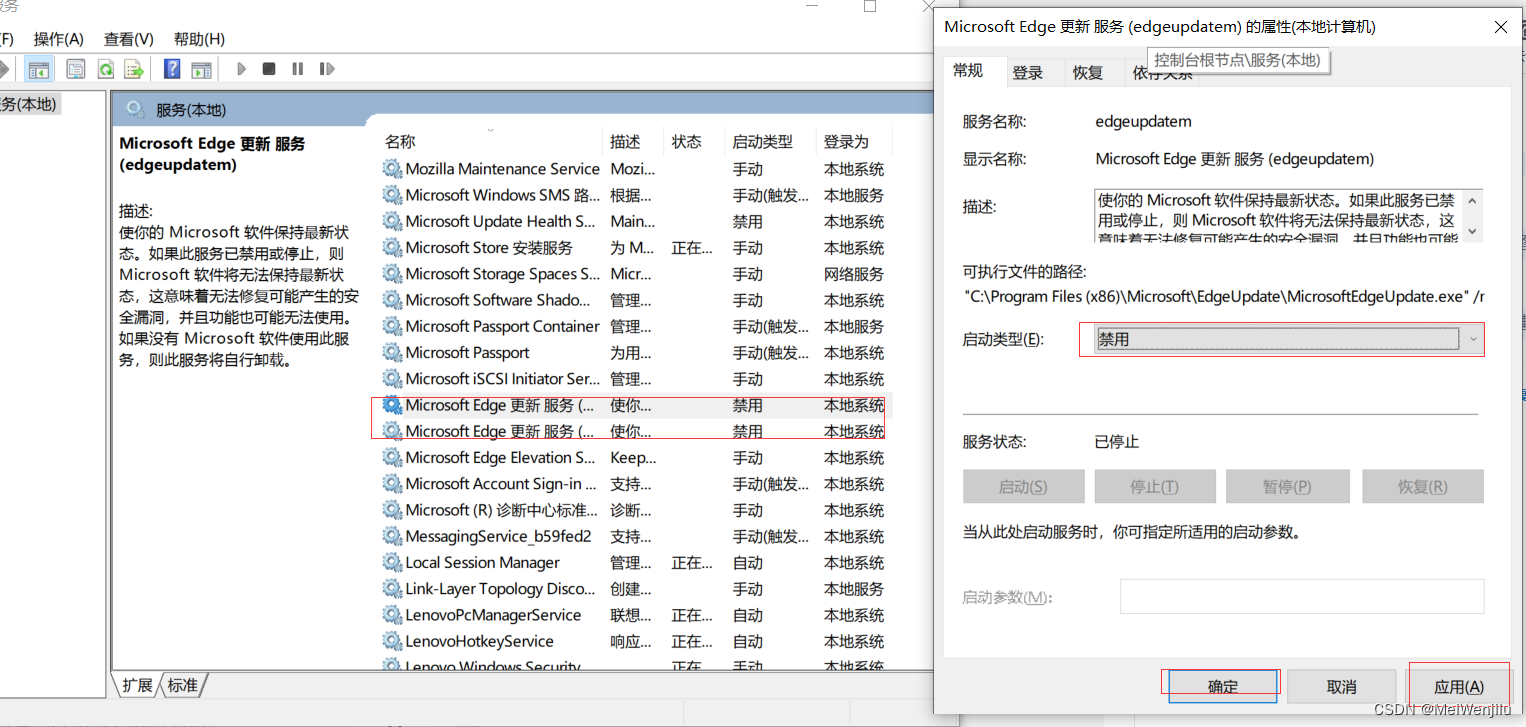Click gear icon of Microsoft Windows SMS row
Viewport: 1526px width, 727px height.
(x=392, y=195)
